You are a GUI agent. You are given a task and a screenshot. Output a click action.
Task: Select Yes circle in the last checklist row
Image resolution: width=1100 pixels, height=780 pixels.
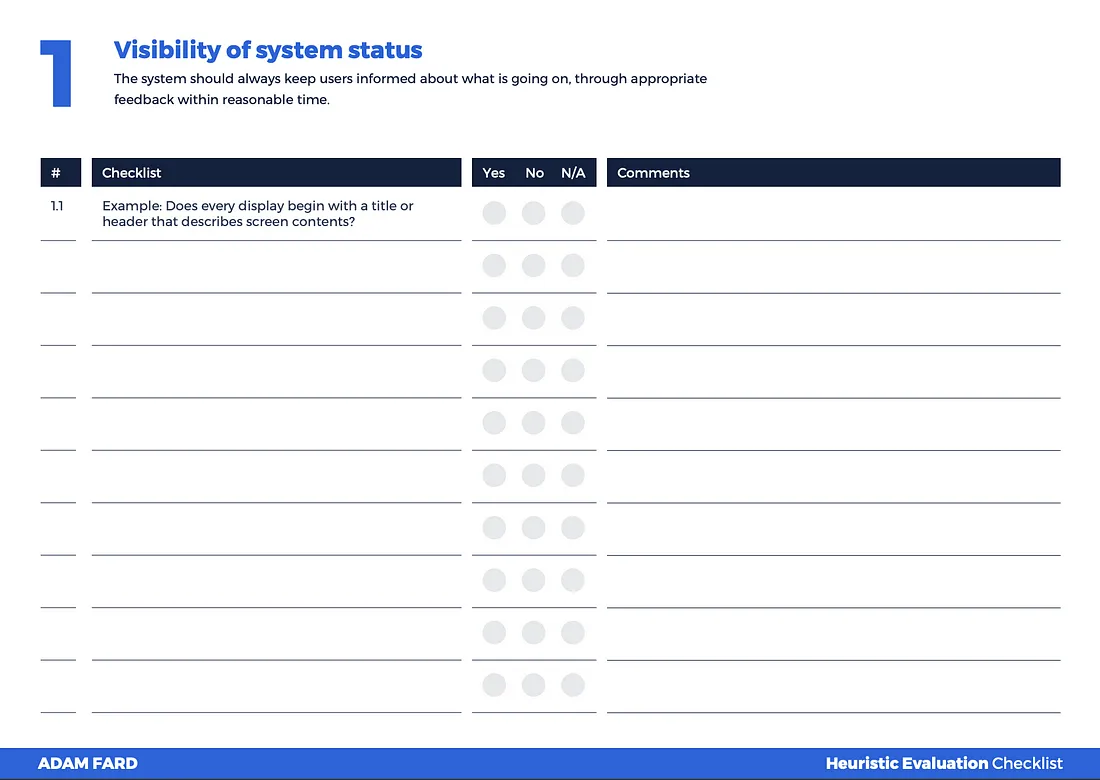(494, 685)
